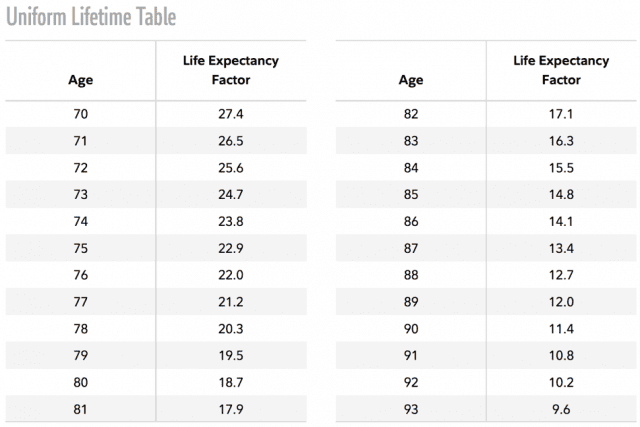The image size is (640, 427).
Task: Select the age 75 cell
Action: pos(81,248)
